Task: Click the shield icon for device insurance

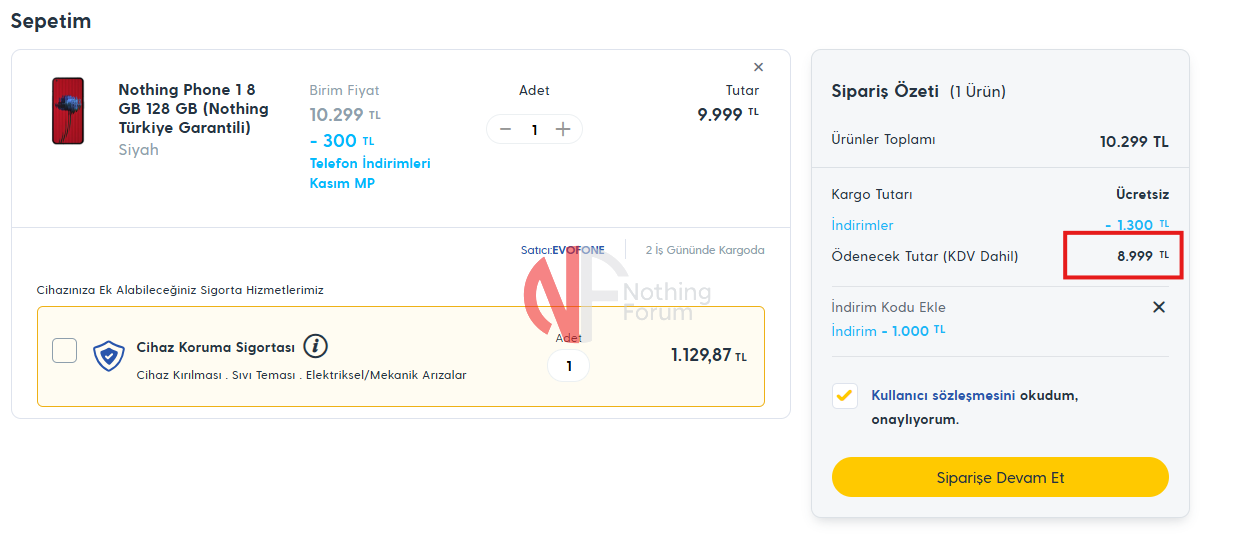Action: [x=108, y=356]
